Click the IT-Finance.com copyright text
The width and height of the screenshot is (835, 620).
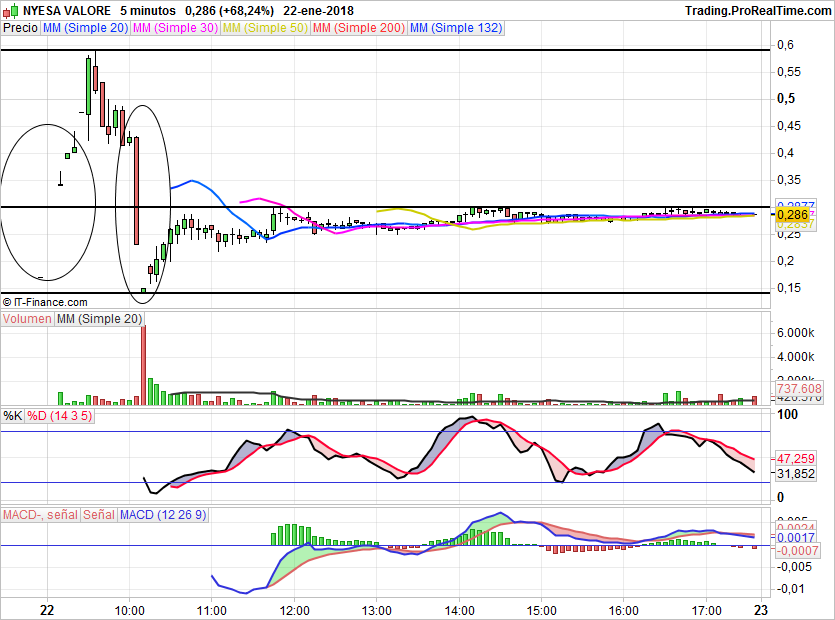[x=45, y=301]
